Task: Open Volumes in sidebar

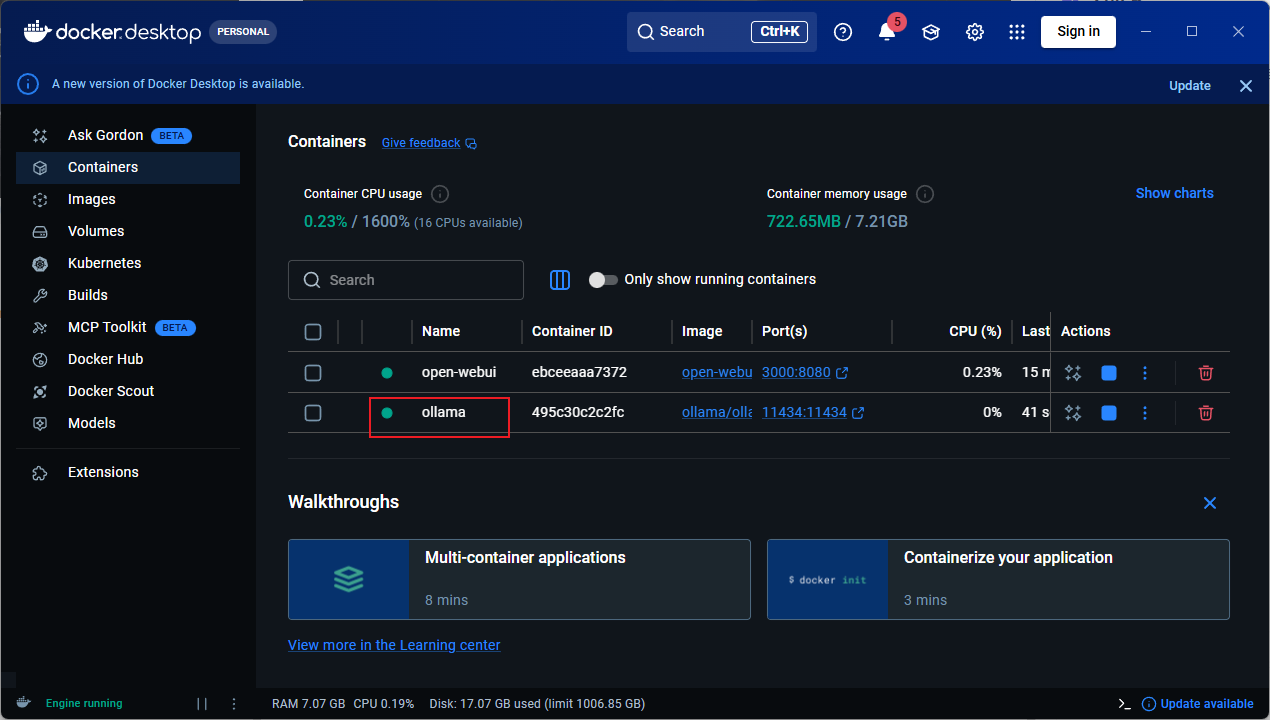Action: click(x=128, y=231)
